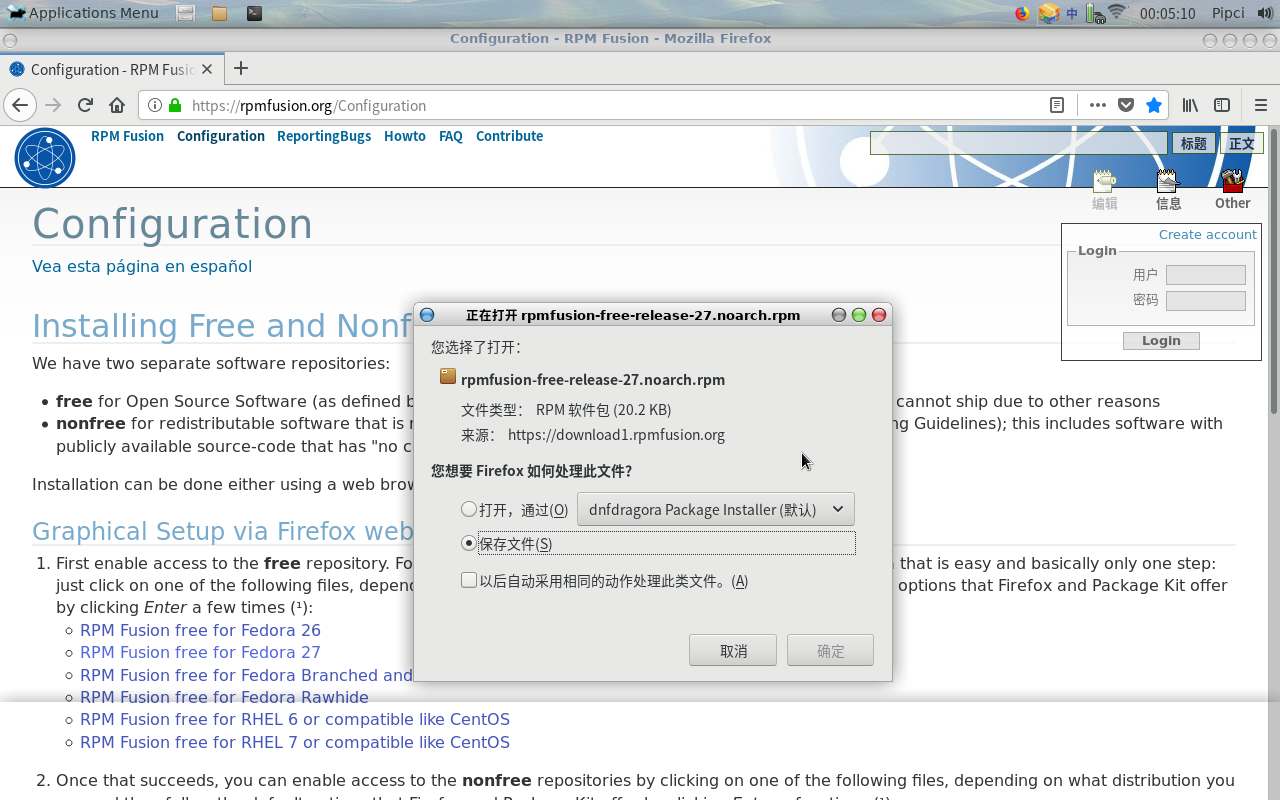Launch the file cabinet icon in top panel
Image resolution: width=1280 pixels, height=800 pixels.
coord(185,13)
